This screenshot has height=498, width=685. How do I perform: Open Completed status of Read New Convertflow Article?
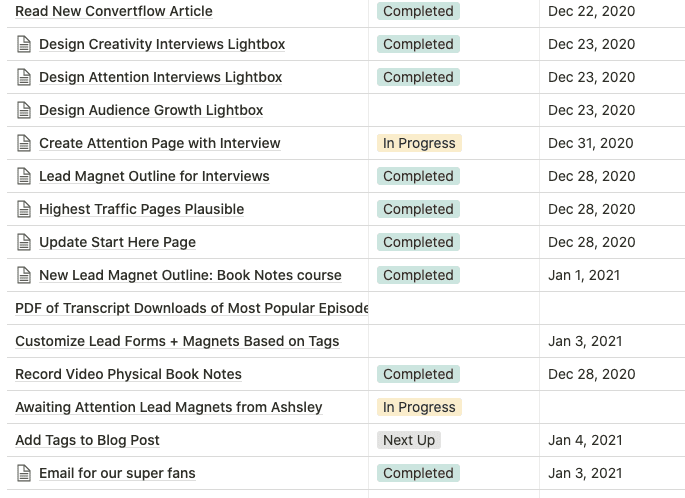point(418,11)
